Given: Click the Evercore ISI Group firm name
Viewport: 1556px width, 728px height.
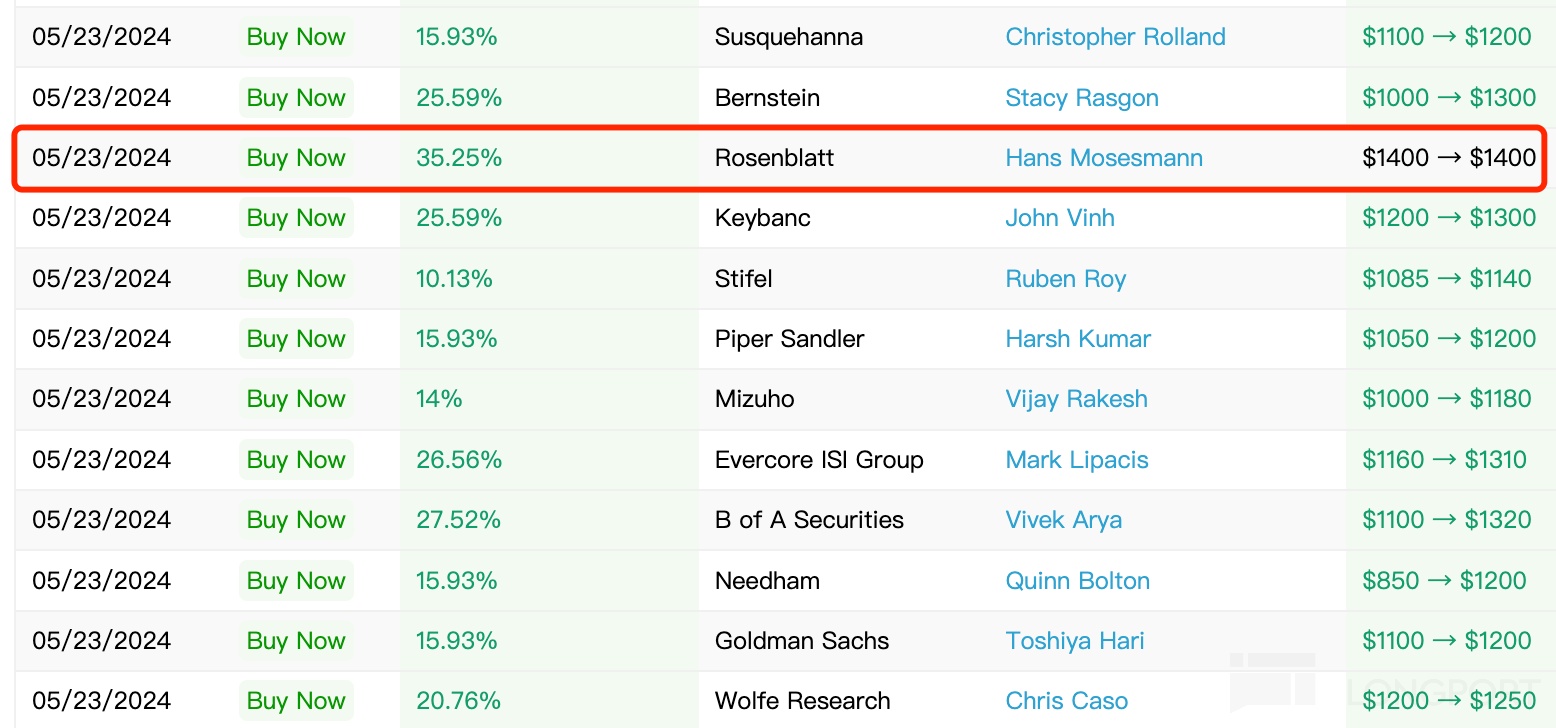Looking at the screenshot, I should pos(819,460).
